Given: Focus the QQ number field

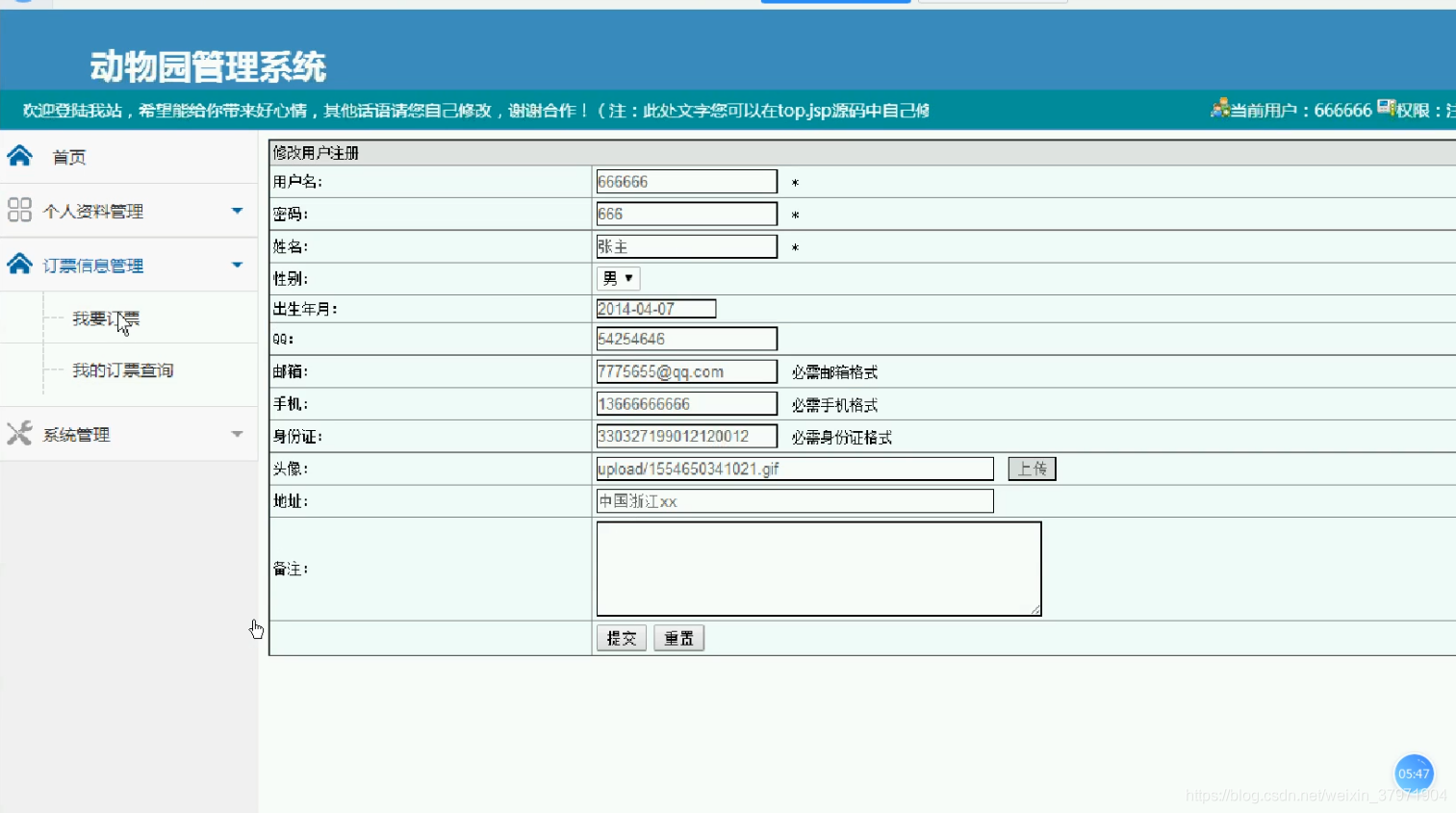Looking at the screenshot, I should coord(686,339).
